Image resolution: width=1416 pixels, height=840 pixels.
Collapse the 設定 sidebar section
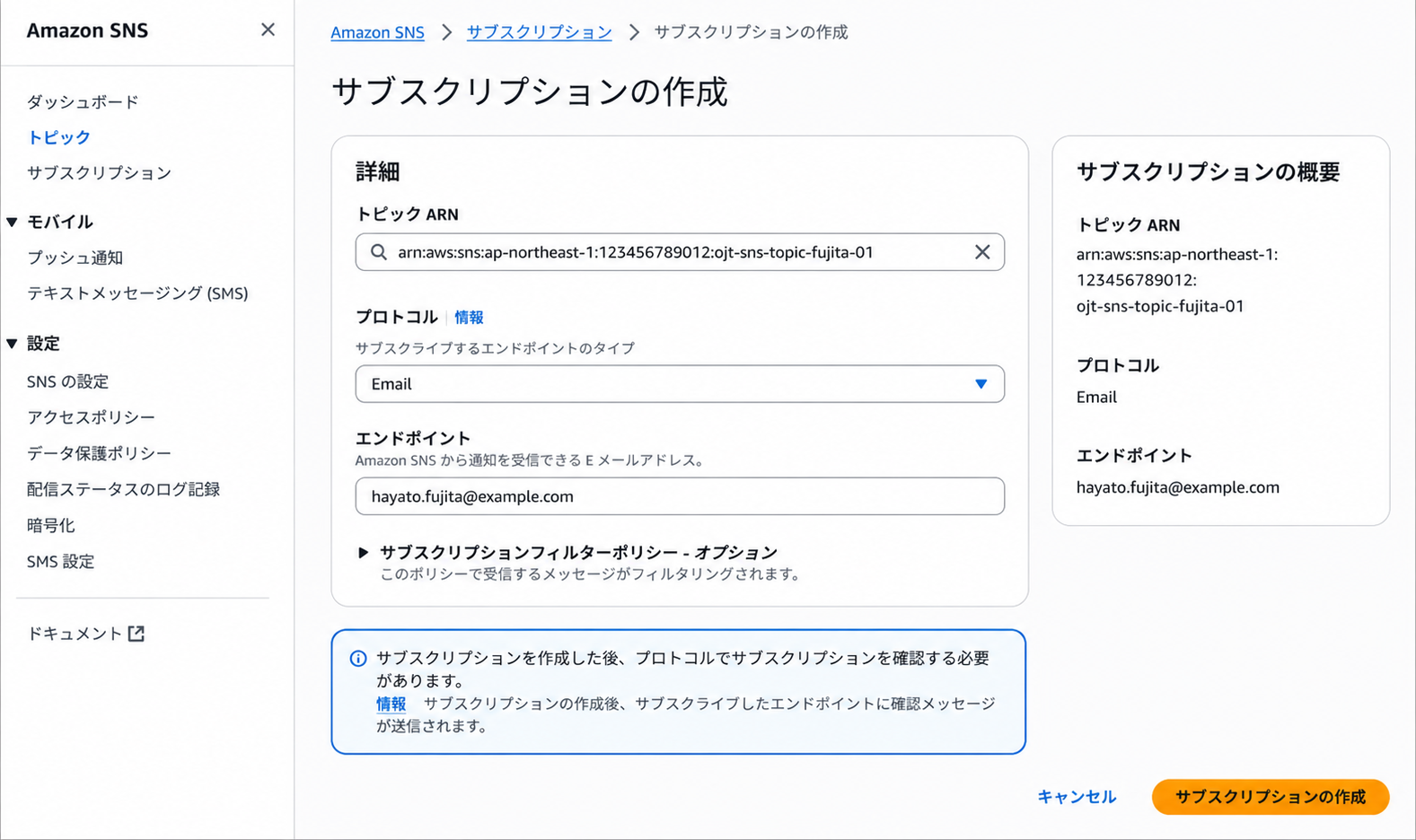pos(13,343)
